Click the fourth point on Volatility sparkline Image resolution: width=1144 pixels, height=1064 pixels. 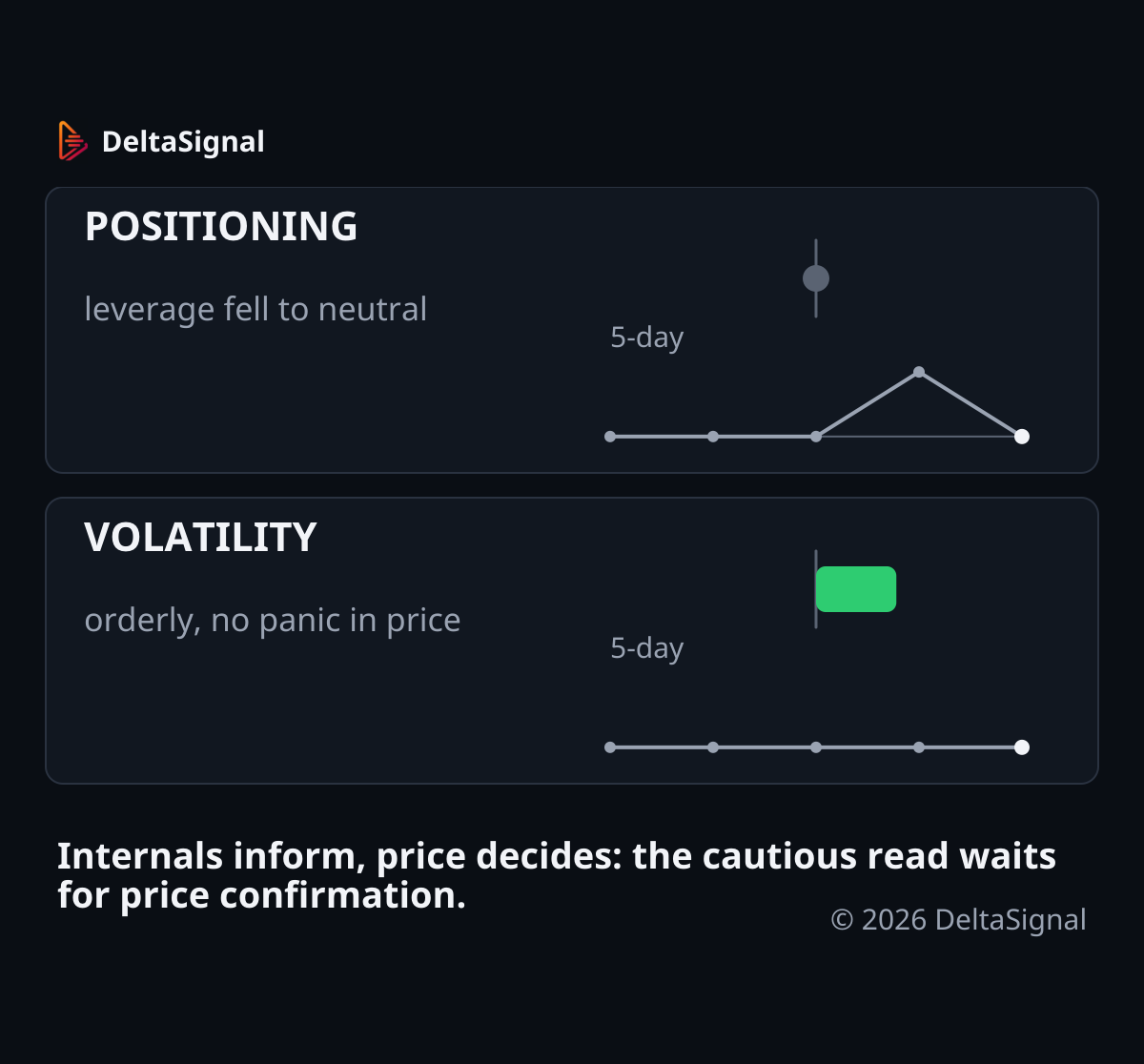(x=919, y=747)
